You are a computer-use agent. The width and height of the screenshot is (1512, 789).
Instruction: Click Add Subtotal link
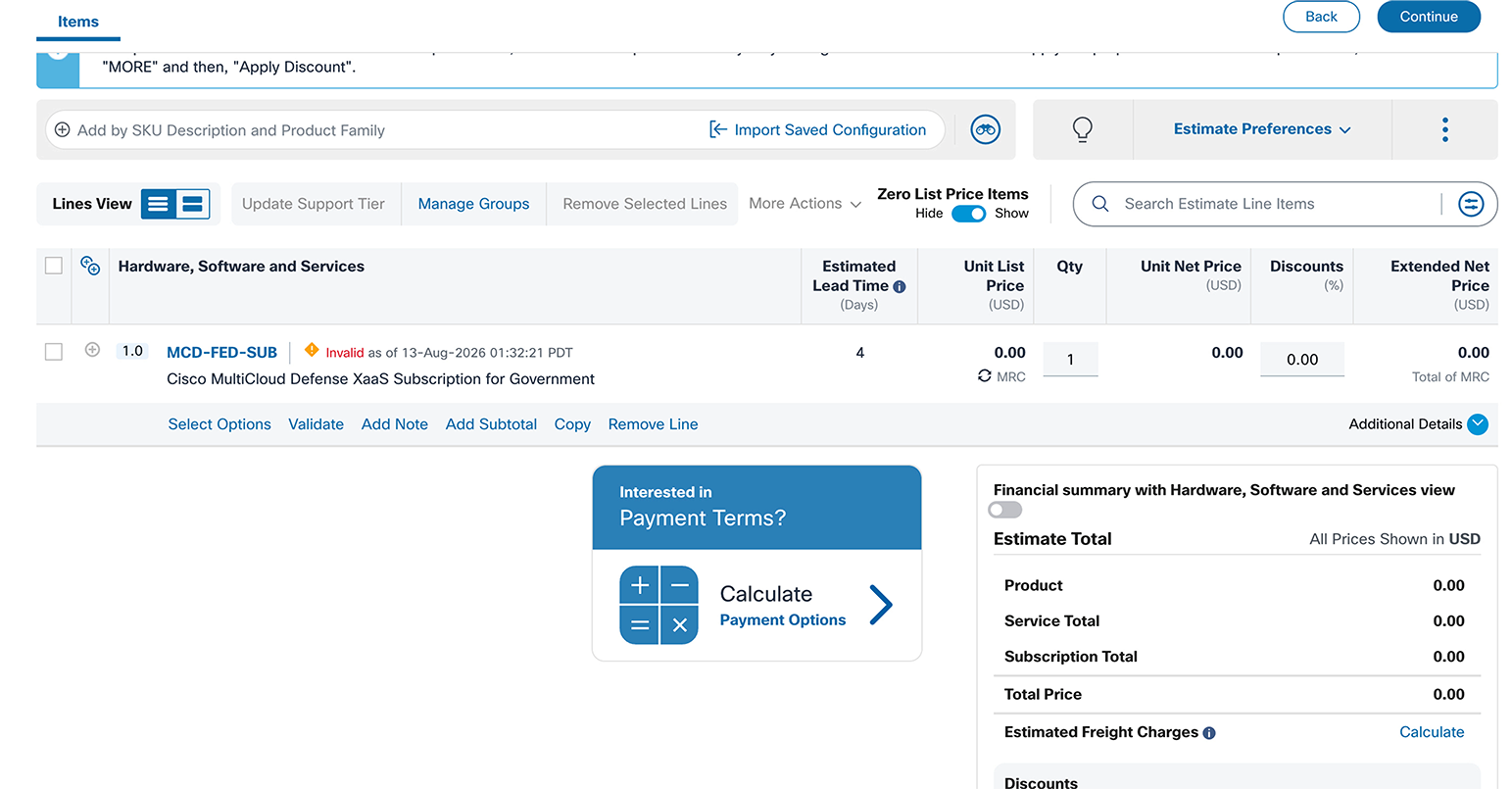click(x=491, y=424)
